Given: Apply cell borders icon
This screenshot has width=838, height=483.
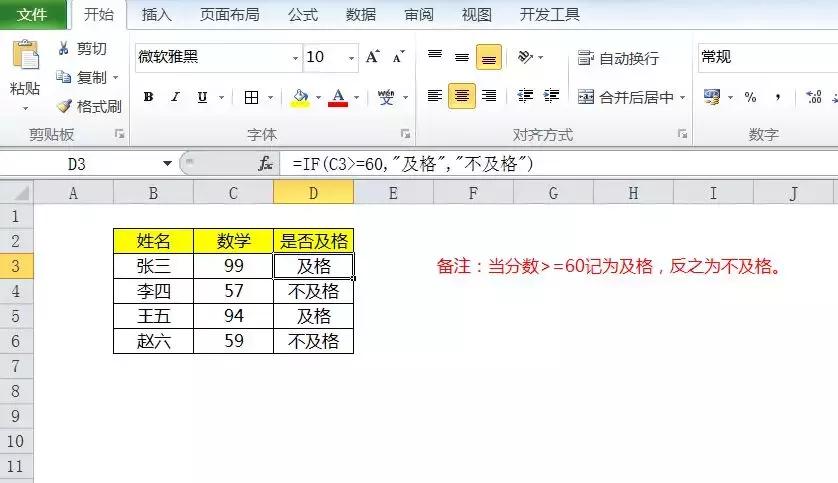Looking at the screenshot, I should pyautogui.click(x=251, y=97).
